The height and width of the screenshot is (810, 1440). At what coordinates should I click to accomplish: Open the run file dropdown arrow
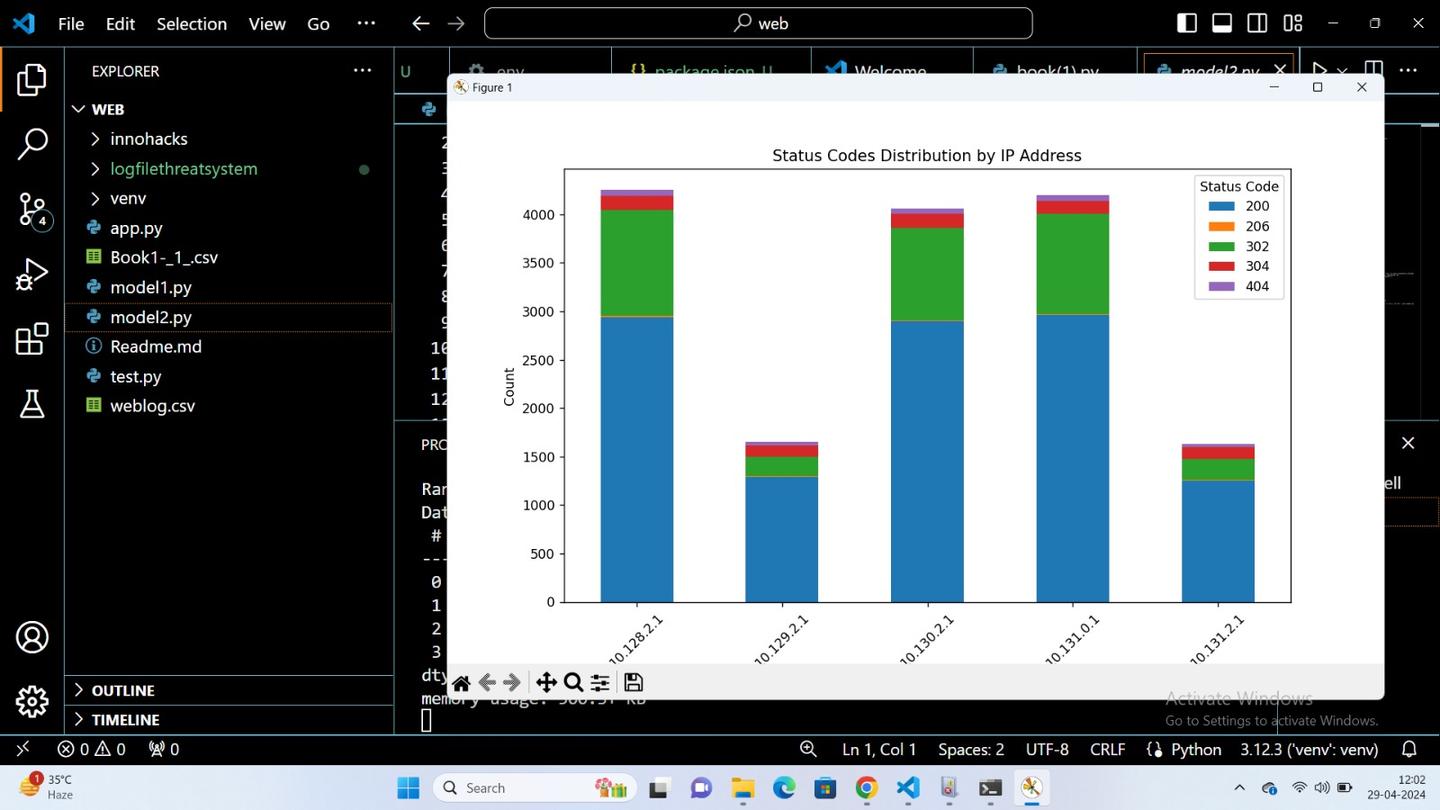click(1342, 71)
